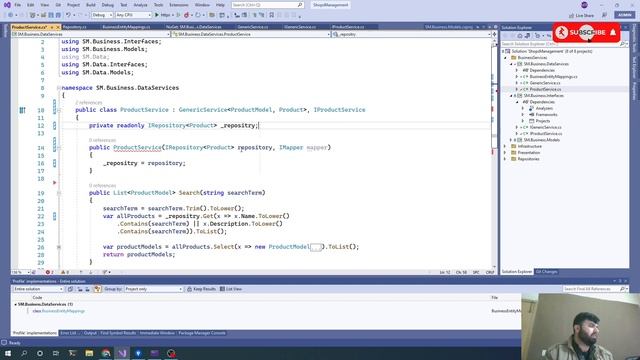
Task: Collapse the namespace SM.Business.DataServices block
Action: click(x=59, y=88)
